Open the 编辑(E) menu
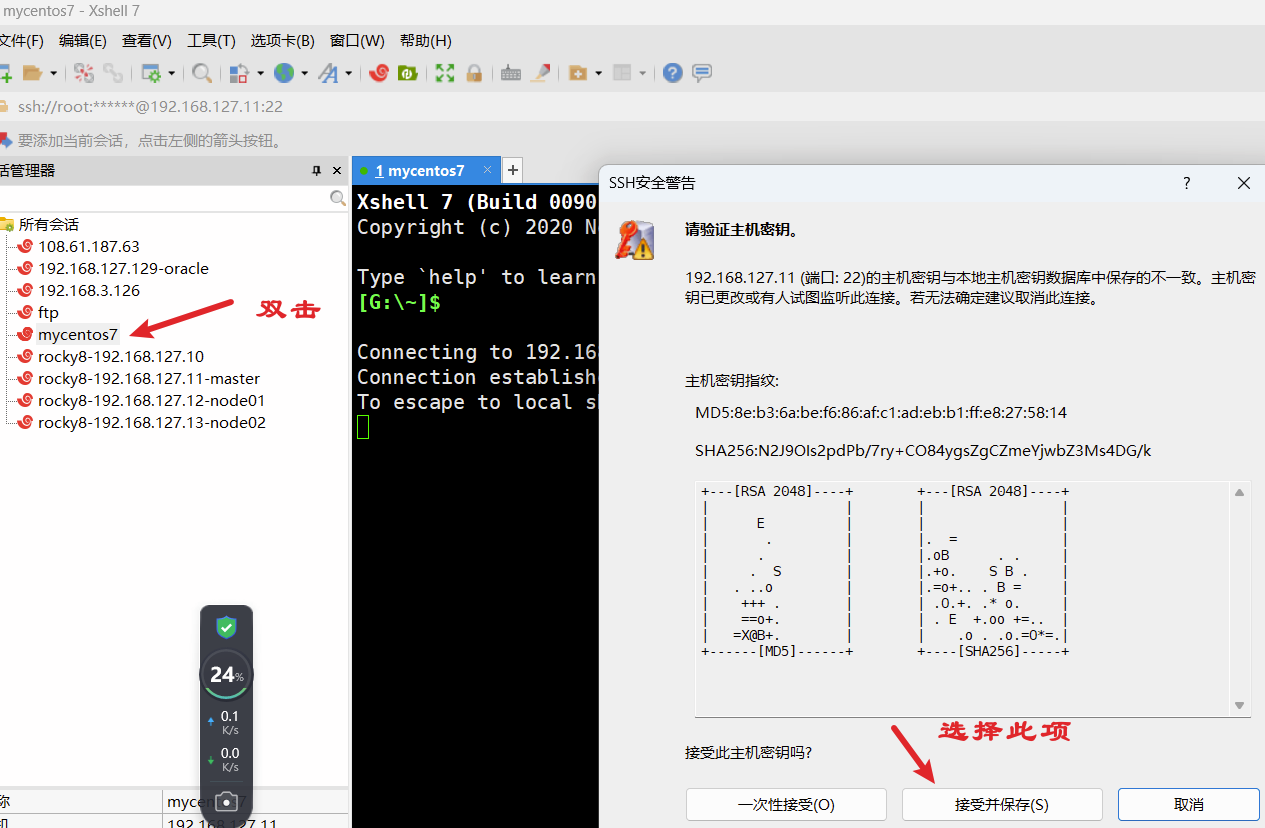 click(x=83, y=41)
